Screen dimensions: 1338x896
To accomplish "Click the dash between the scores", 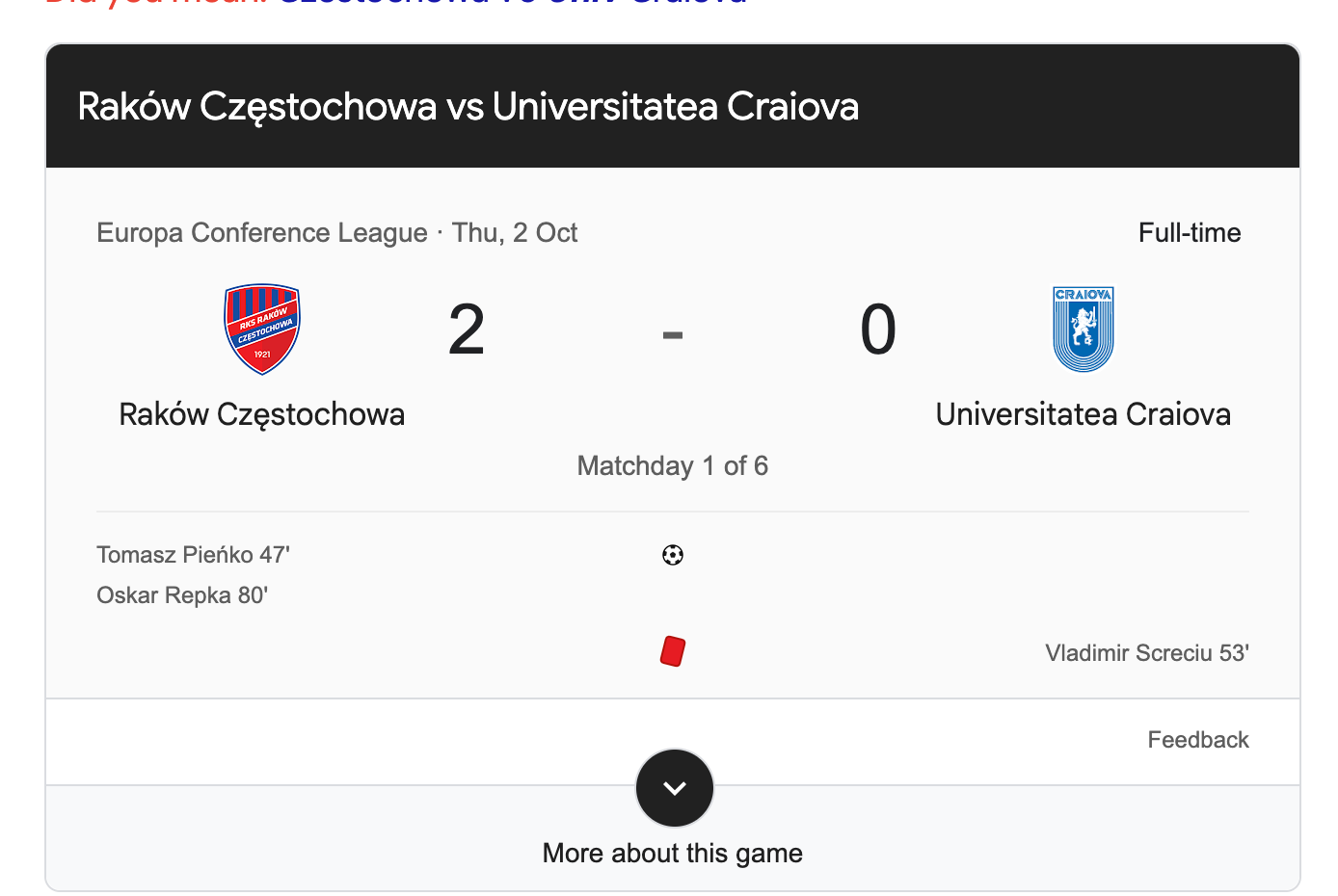I will pyautogui.click(x=673, y=335).
